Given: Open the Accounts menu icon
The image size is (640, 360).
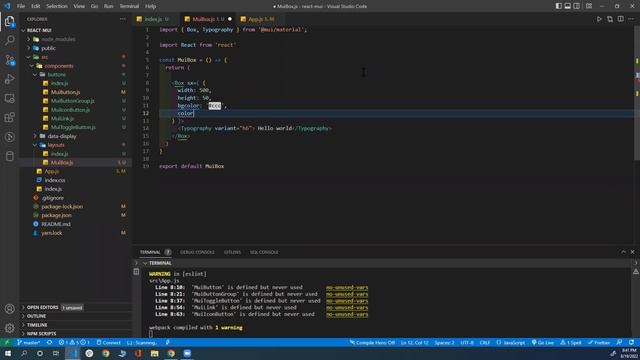Looking at the screenshot, I should 9,309.
